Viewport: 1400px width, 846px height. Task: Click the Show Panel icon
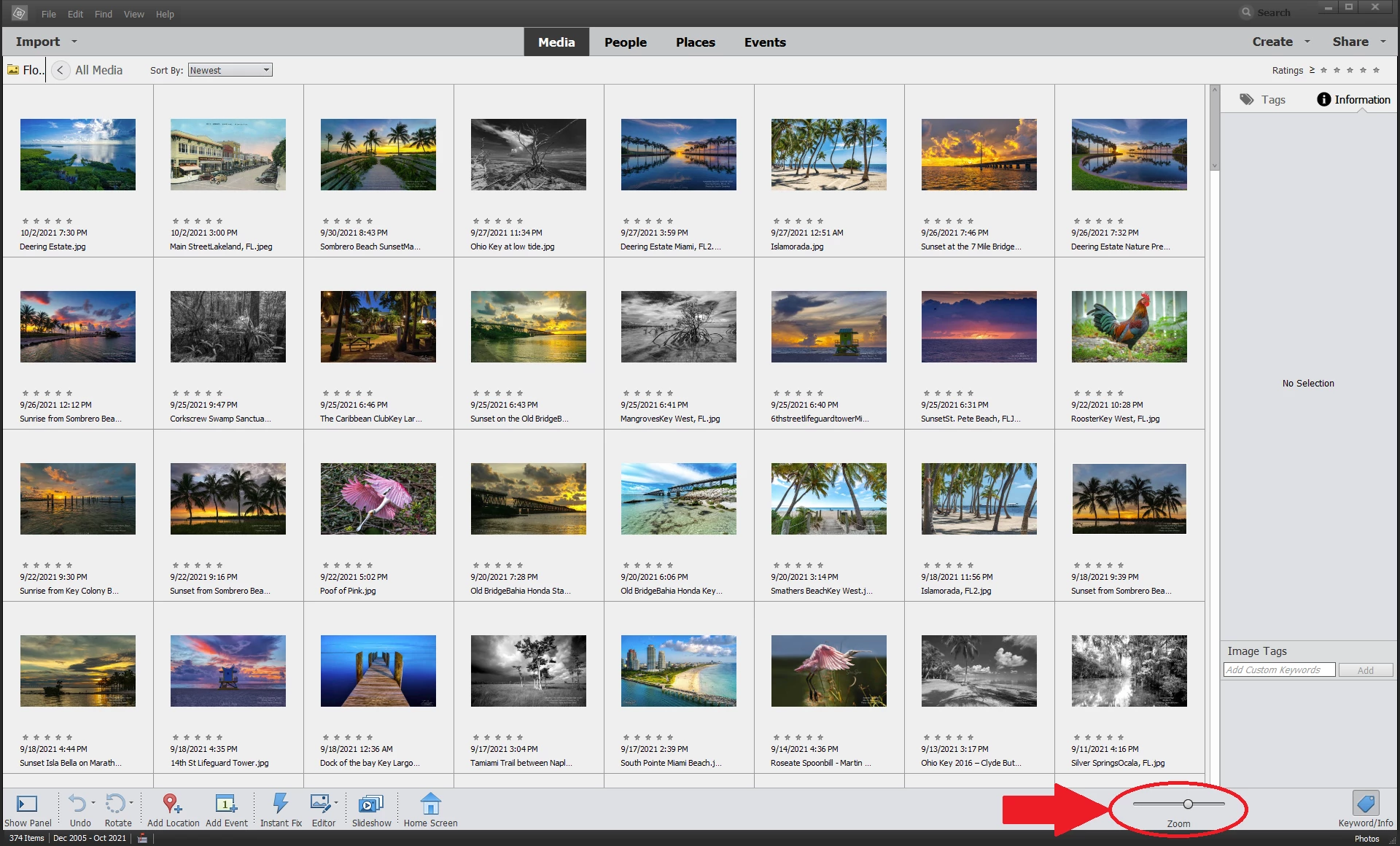click(x=27, y=804)
